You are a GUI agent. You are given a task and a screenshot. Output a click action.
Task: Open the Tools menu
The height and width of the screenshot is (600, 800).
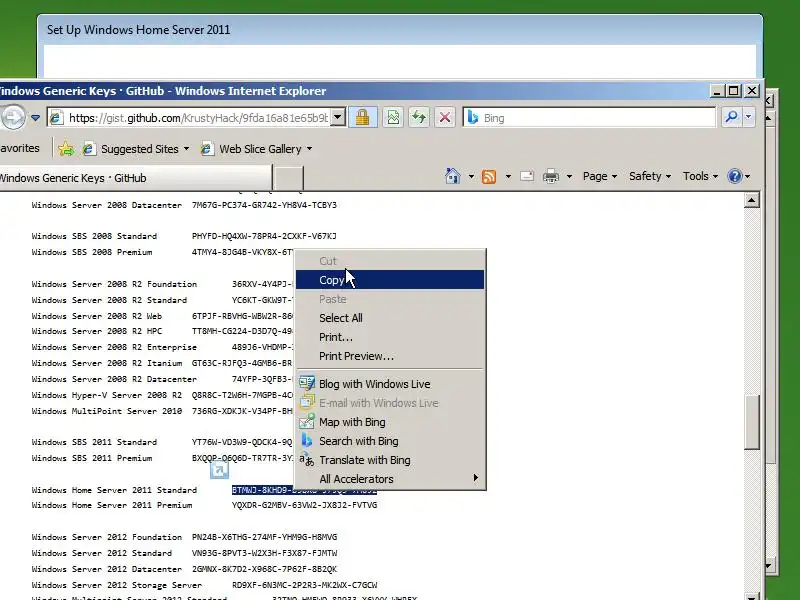pos(700,177)
